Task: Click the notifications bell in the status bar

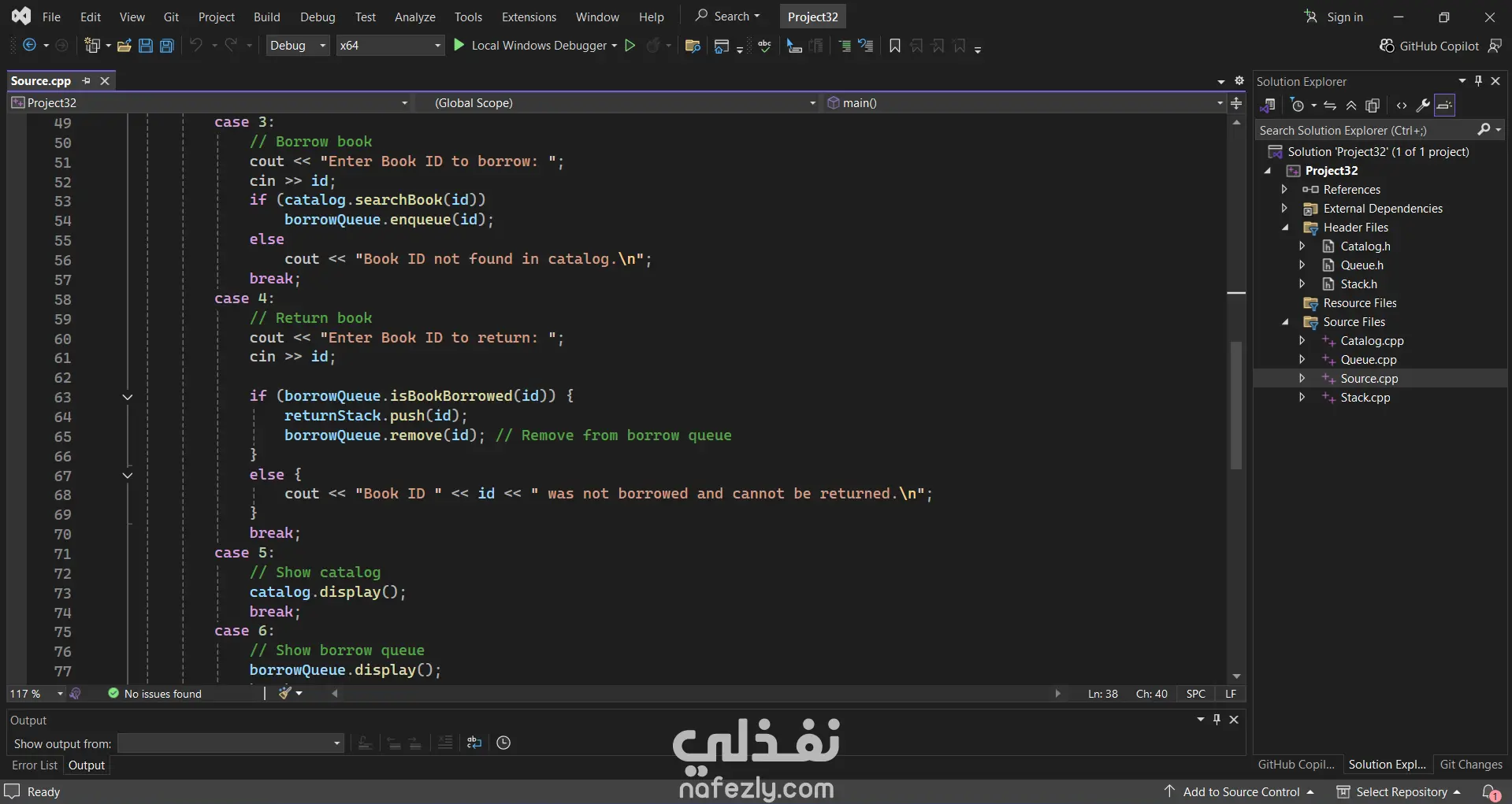Action: pos(1491,792)
